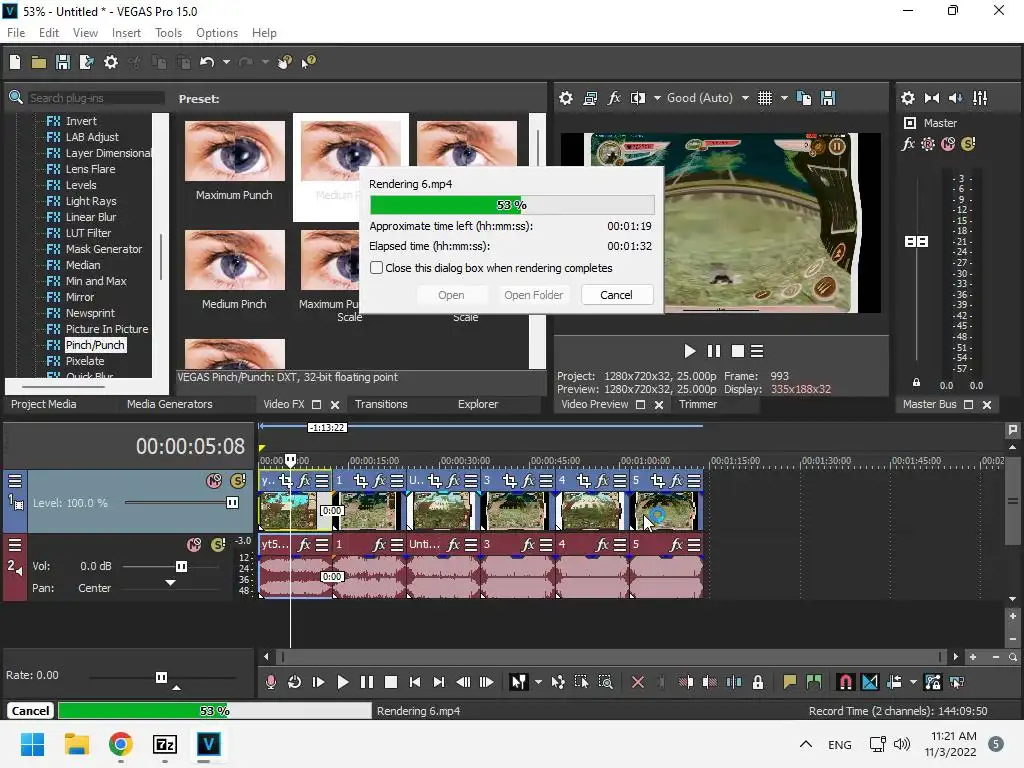Create a new project with New icon
The width and height of the screenshot is (1024, 768).
[x=15, y=62]
